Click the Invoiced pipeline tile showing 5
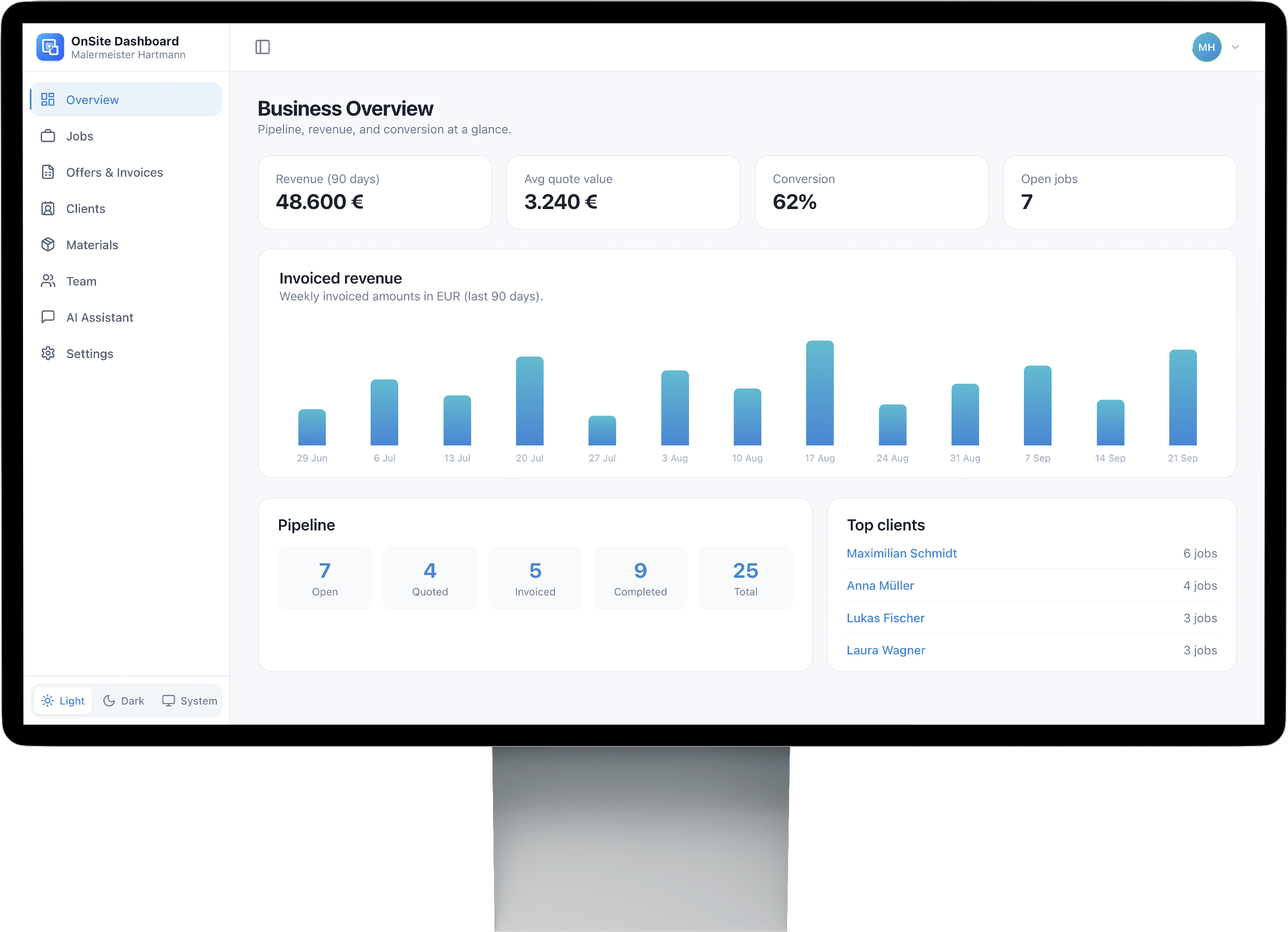 [535, 579]
